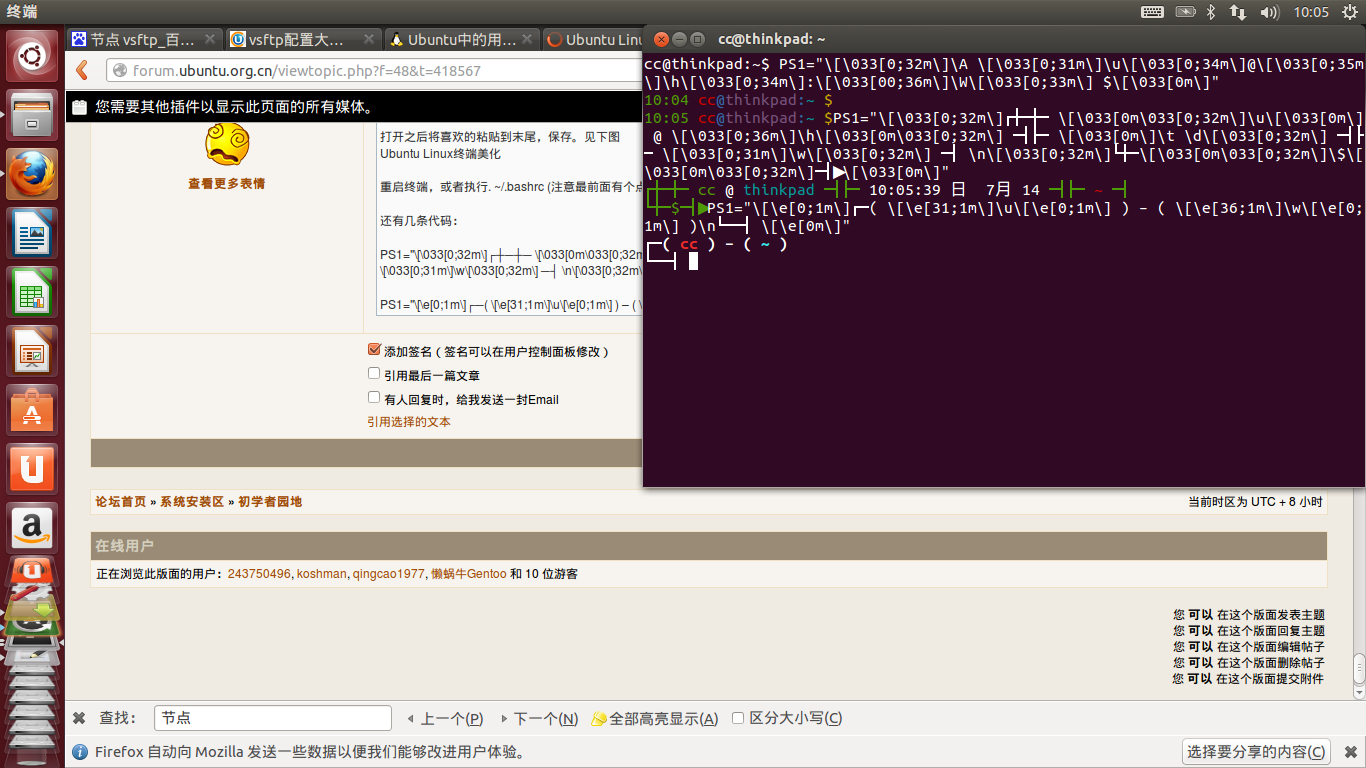
Task: Open LibreOffice Writer from launcher
Action: [32, 234]
